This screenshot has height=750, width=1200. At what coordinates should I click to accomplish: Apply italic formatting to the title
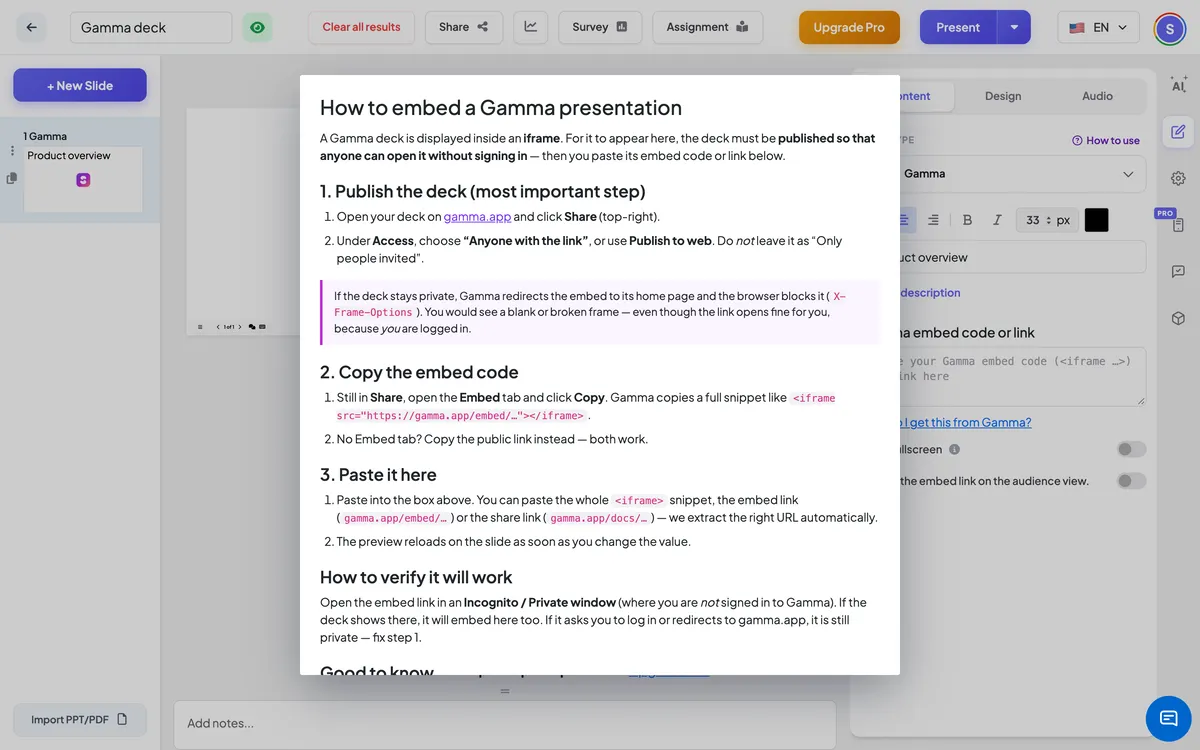997,220
